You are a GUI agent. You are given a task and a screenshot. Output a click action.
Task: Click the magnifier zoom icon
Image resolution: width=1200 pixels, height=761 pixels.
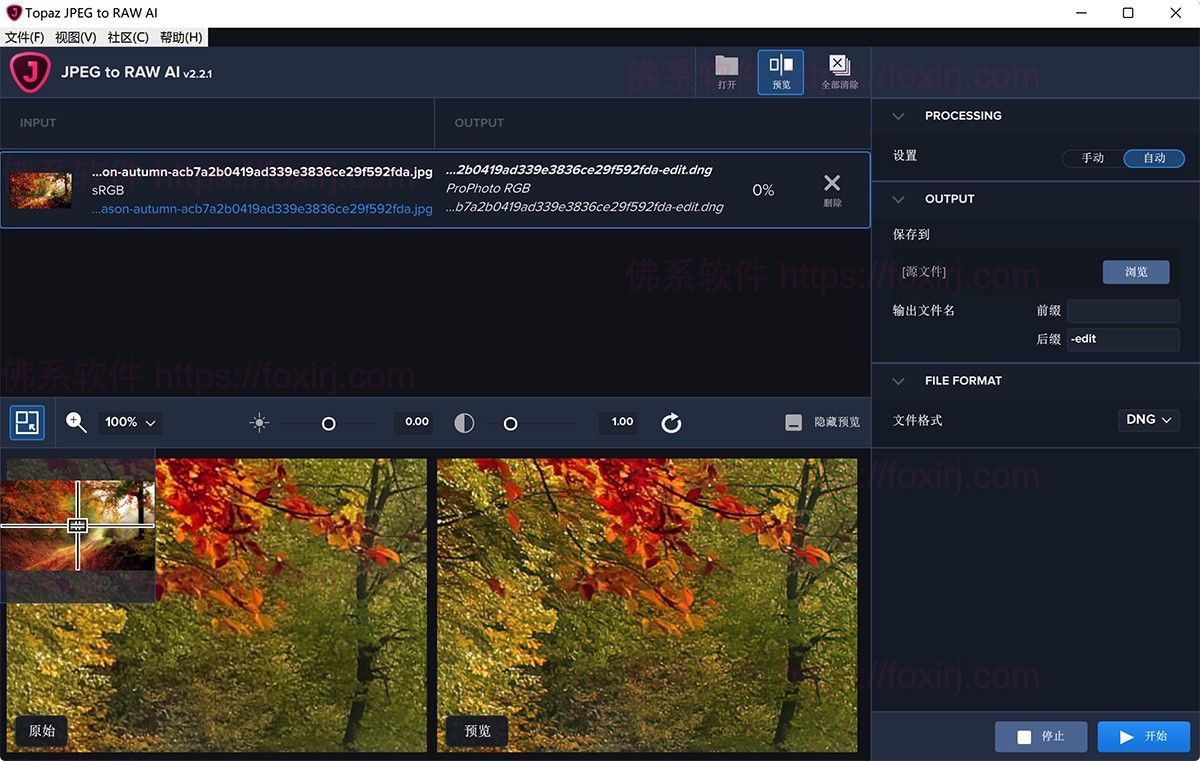[x=77, y=423]
